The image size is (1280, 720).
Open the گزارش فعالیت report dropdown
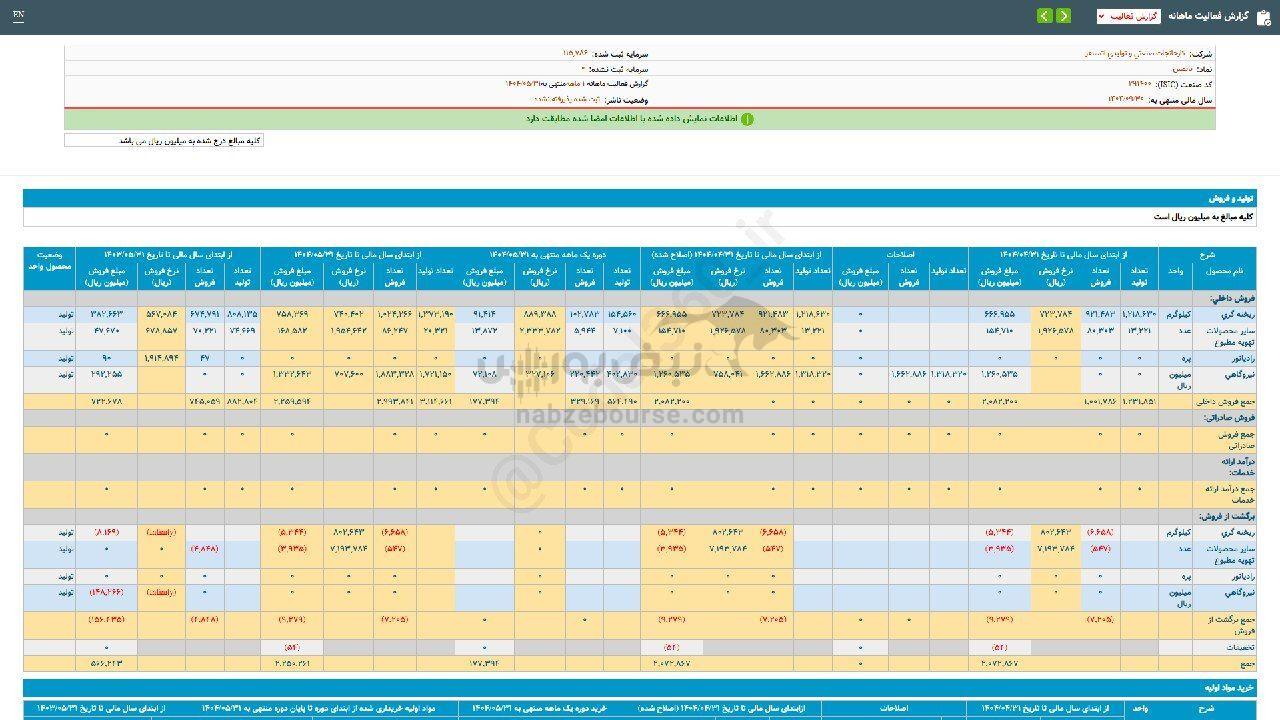[1128, 16]
